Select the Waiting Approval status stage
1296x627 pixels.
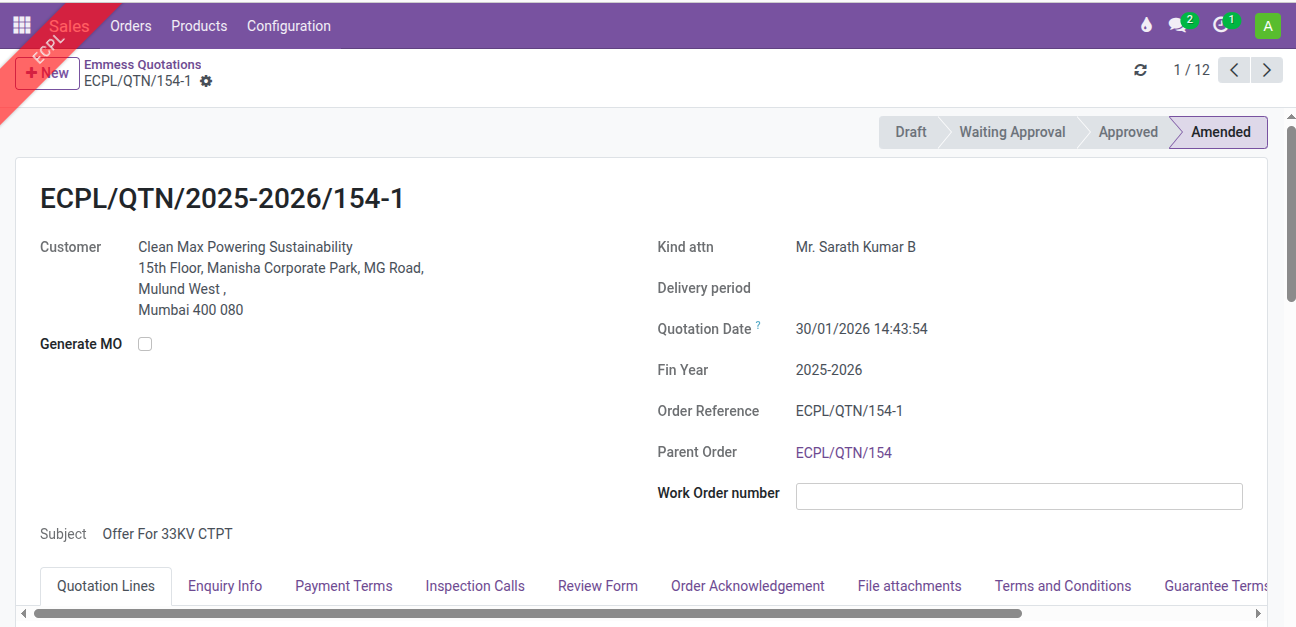tap(1011, 132)
